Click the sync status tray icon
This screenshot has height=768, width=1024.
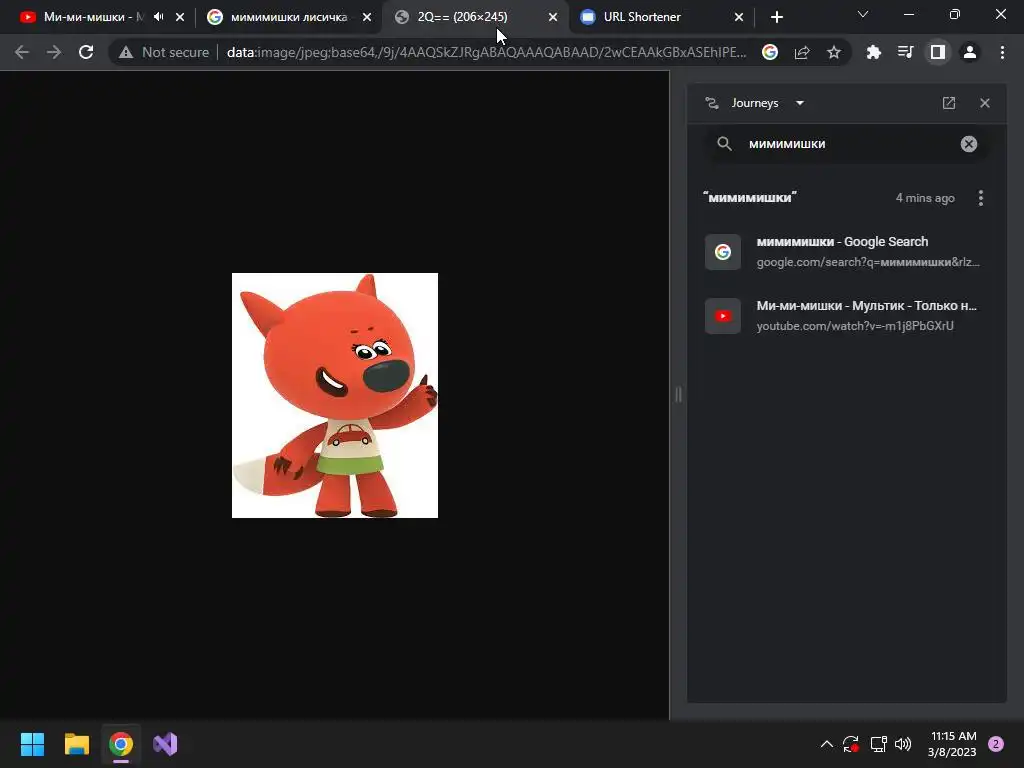(851, 744)
